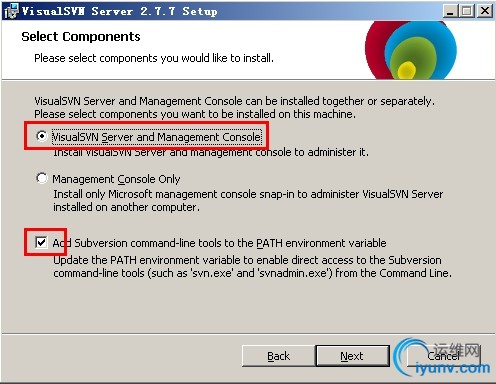
Task: Click the VisualSVN Server 2.7.7 Setup title
Action: 119,11
